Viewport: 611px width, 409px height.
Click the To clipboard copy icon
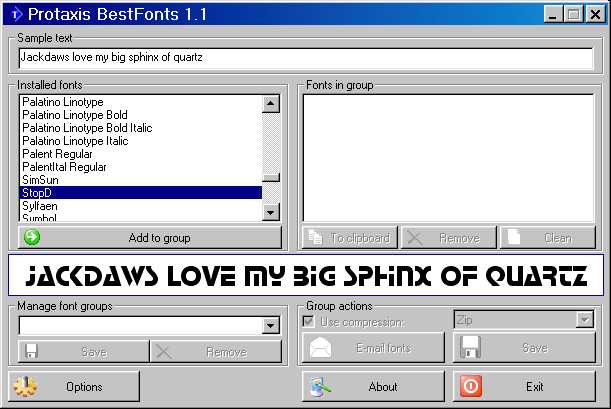pyautogui.click(x=316, y=238)
